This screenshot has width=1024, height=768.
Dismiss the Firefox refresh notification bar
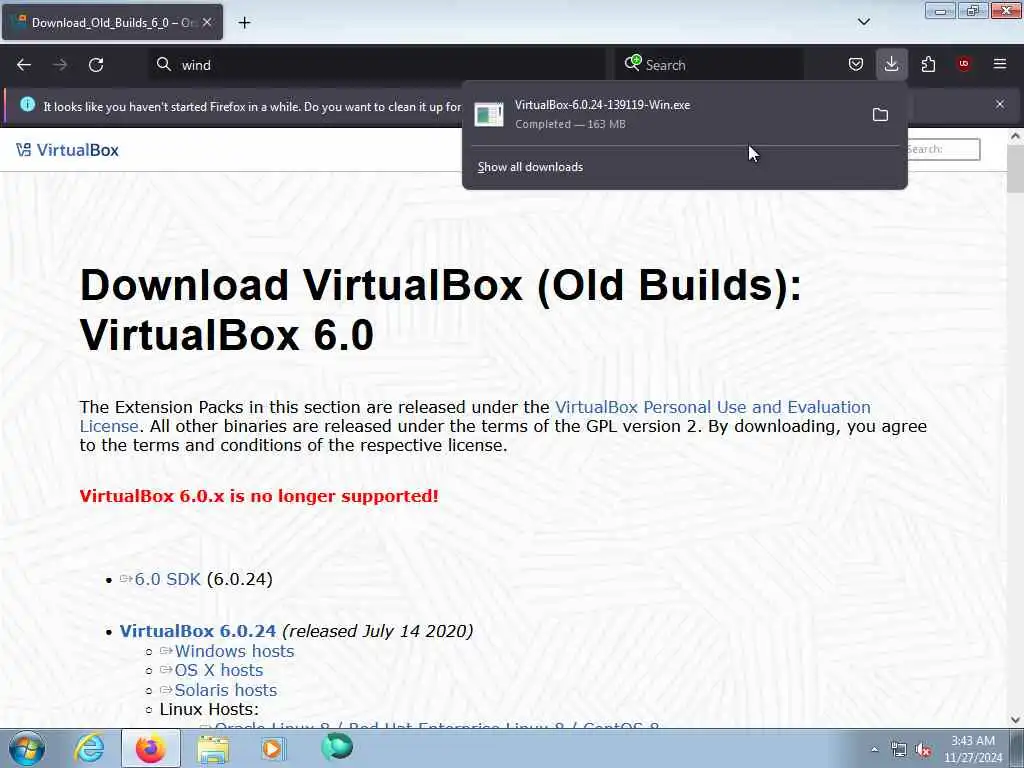pos(1000,104)
